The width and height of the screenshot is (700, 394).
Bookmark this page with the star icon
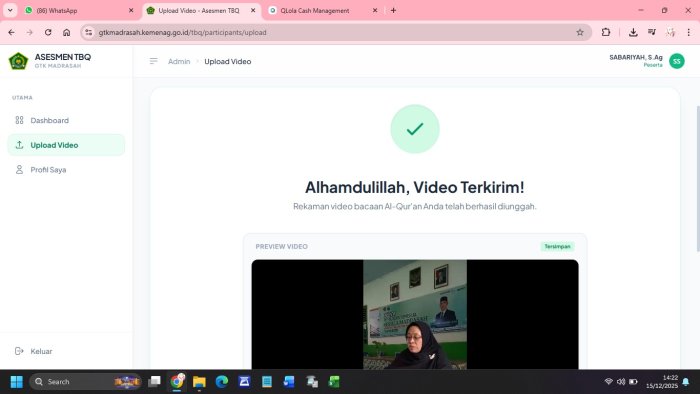pyautogui.click(x=580, y=32)
